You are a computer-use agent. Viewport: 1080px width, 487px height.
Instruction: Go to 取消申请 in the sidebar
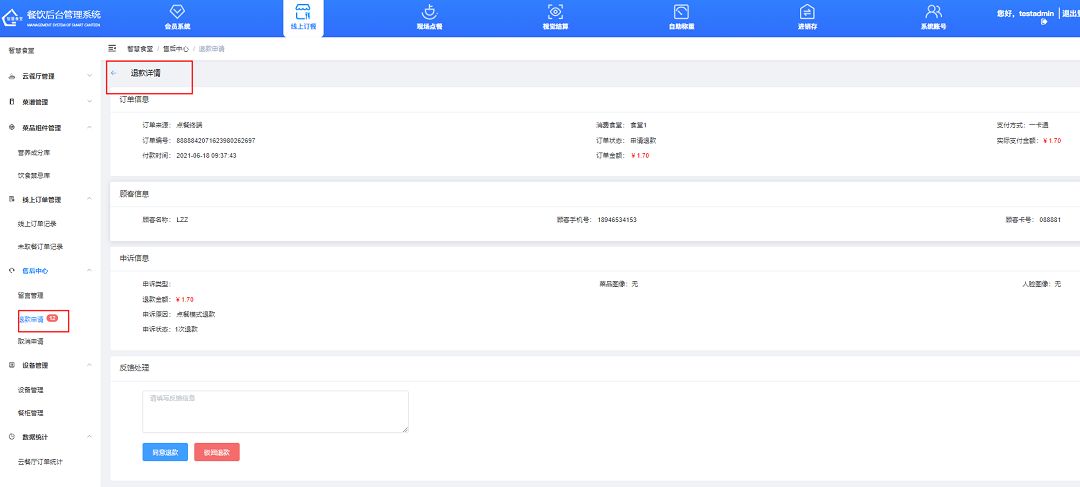coord(31,341)
